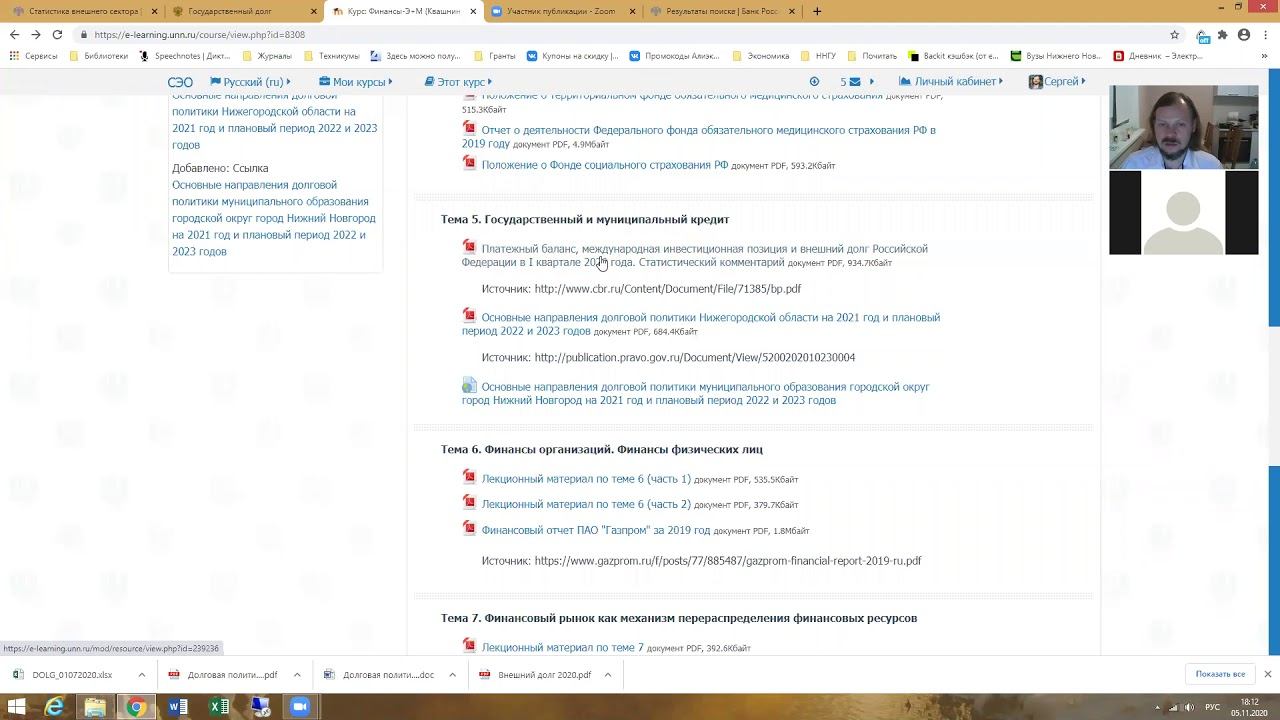
Task: Open Zoom app from taskbar
Action: [x=300, y=707]
